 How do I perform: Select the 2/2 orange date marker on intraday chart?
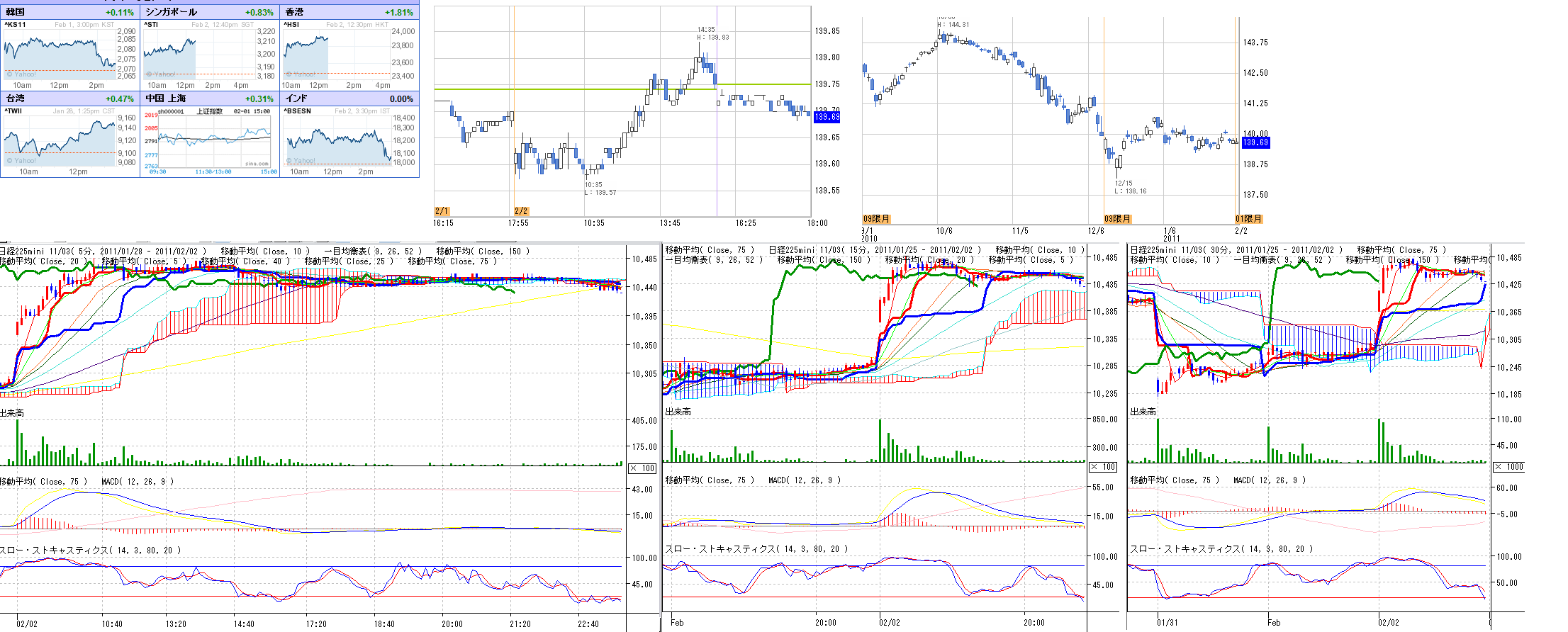[521, 211]
